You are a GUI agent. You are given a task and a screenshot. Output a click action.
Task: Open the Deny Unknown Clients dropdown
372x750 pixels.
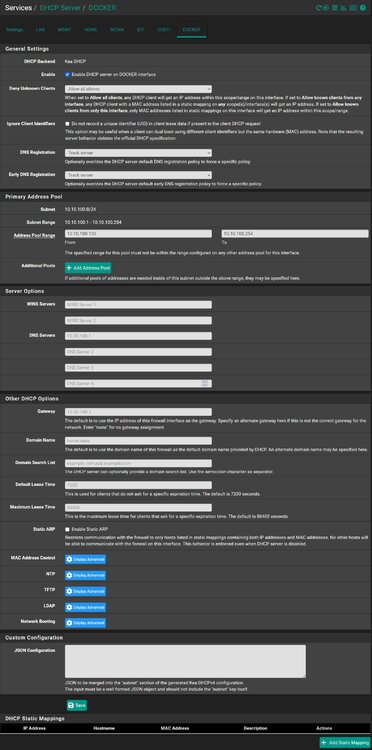[x=138, y=89]
